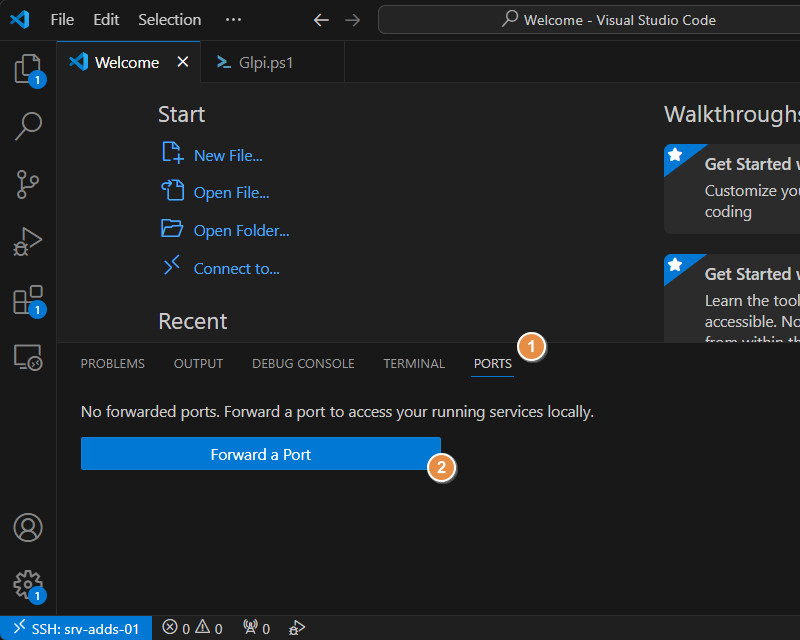Open the Run and Debug view
This screenshot has width=800, height=640.
pyautogui.click(x=28, y=240)
